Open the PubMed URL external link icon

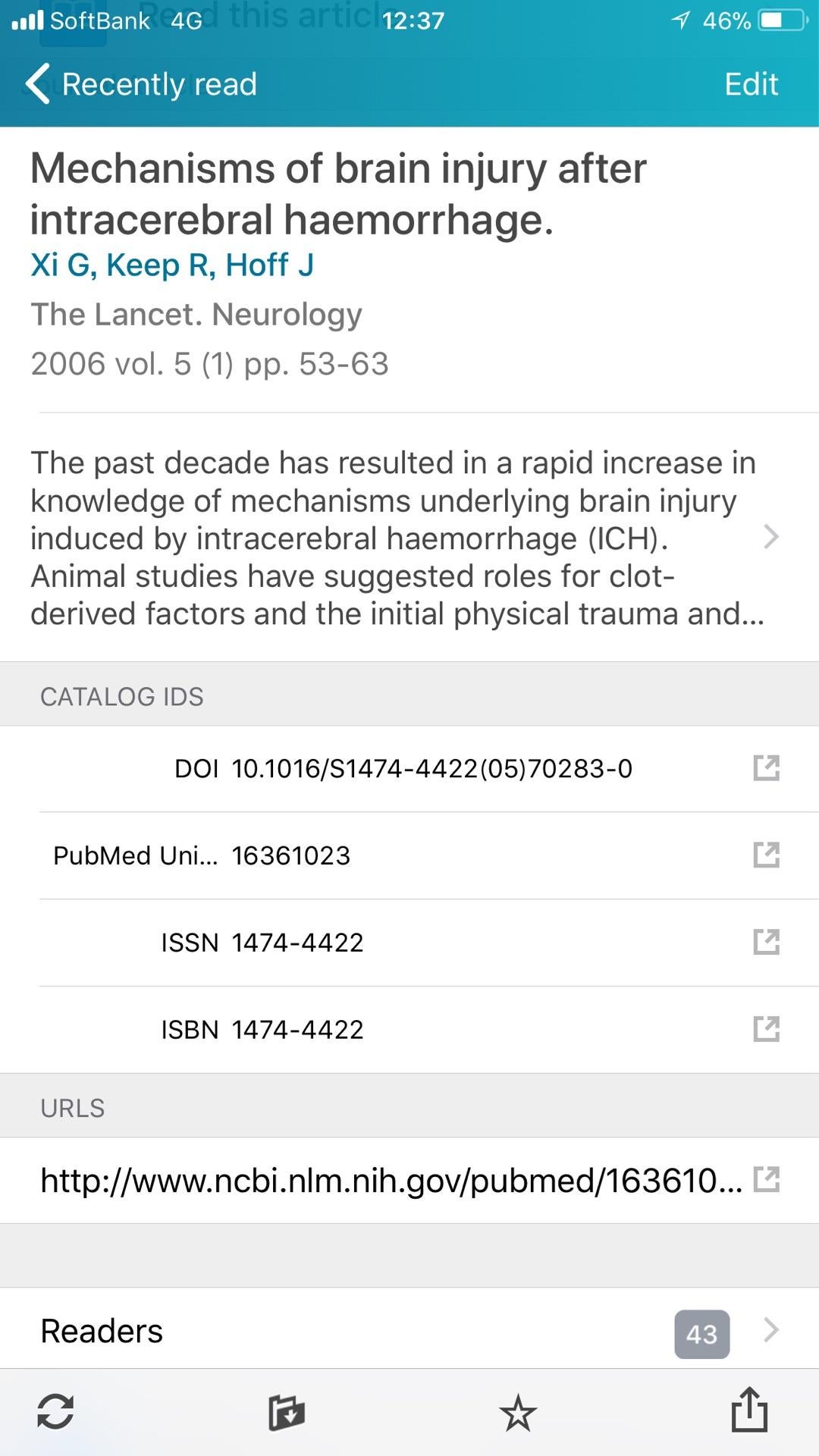click(766, 1180)
